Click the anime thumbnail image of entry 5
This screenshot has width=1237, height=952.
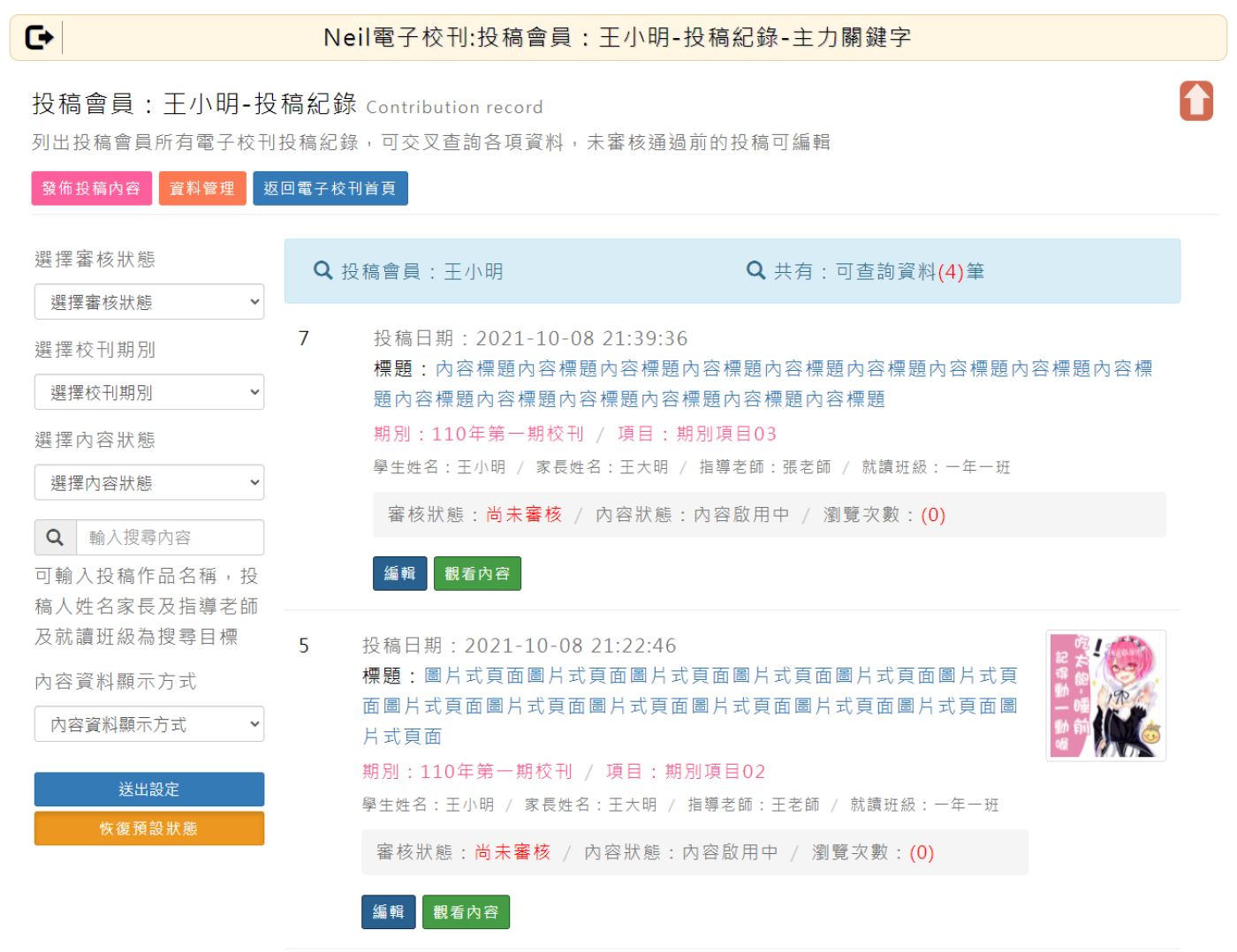1105,695
